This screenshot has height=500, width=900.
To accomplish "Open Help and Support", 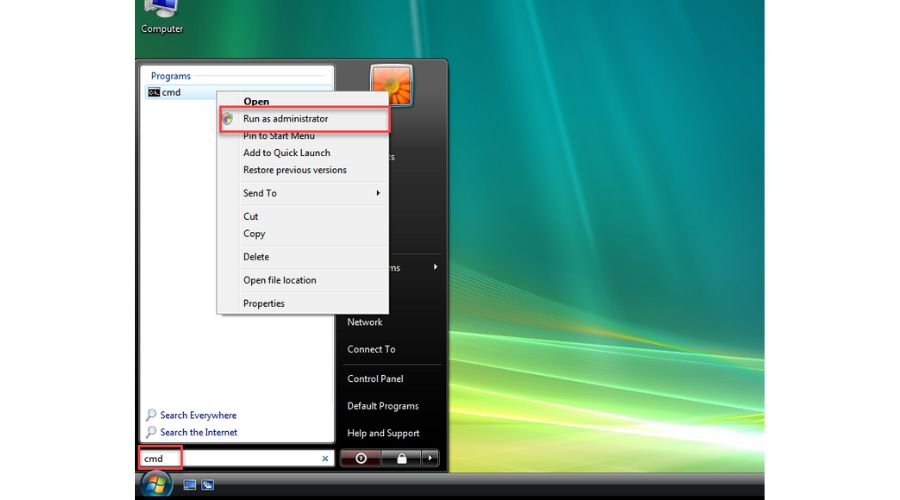I will click(x=383, y=433).
